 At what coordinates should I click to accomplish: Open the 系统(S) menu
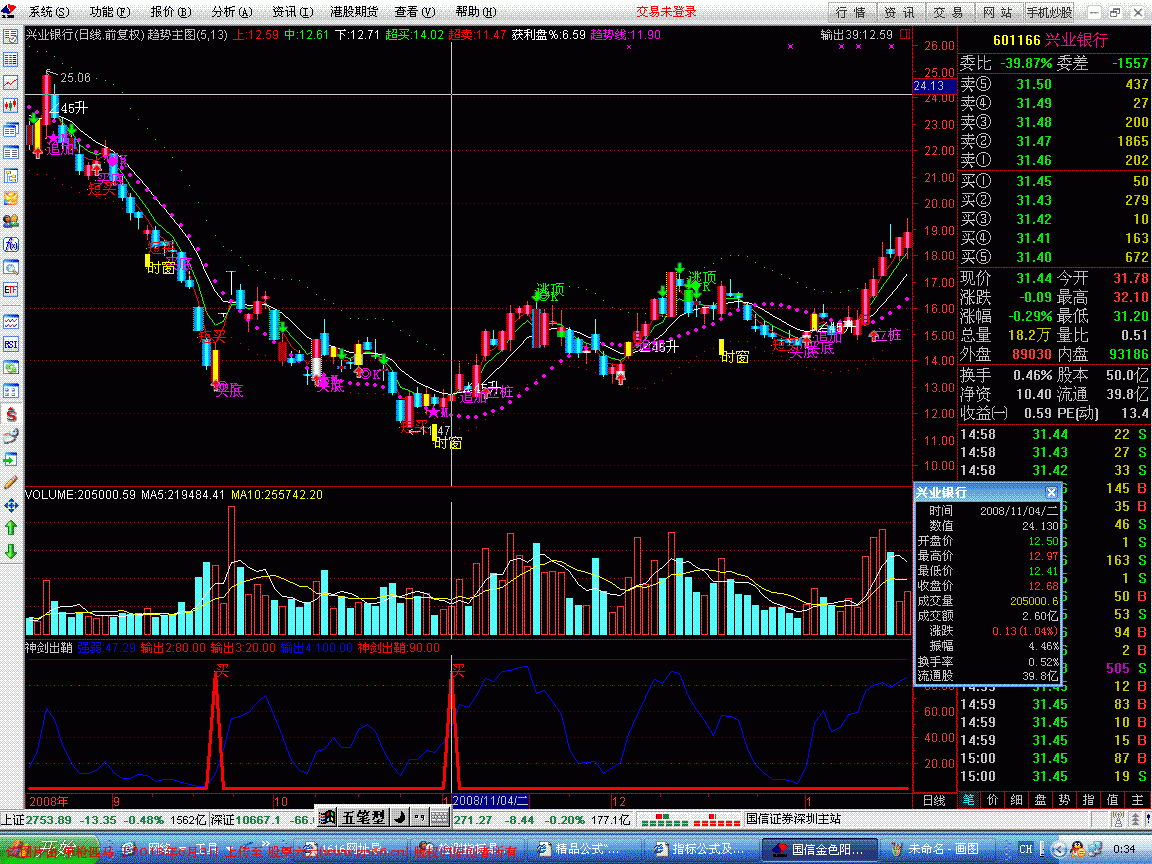(48, 12)
